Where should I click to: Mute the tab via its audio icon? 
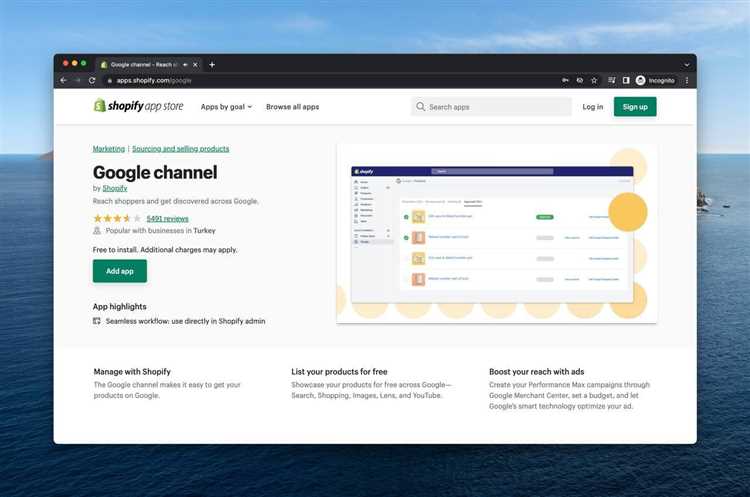point(185,65)
